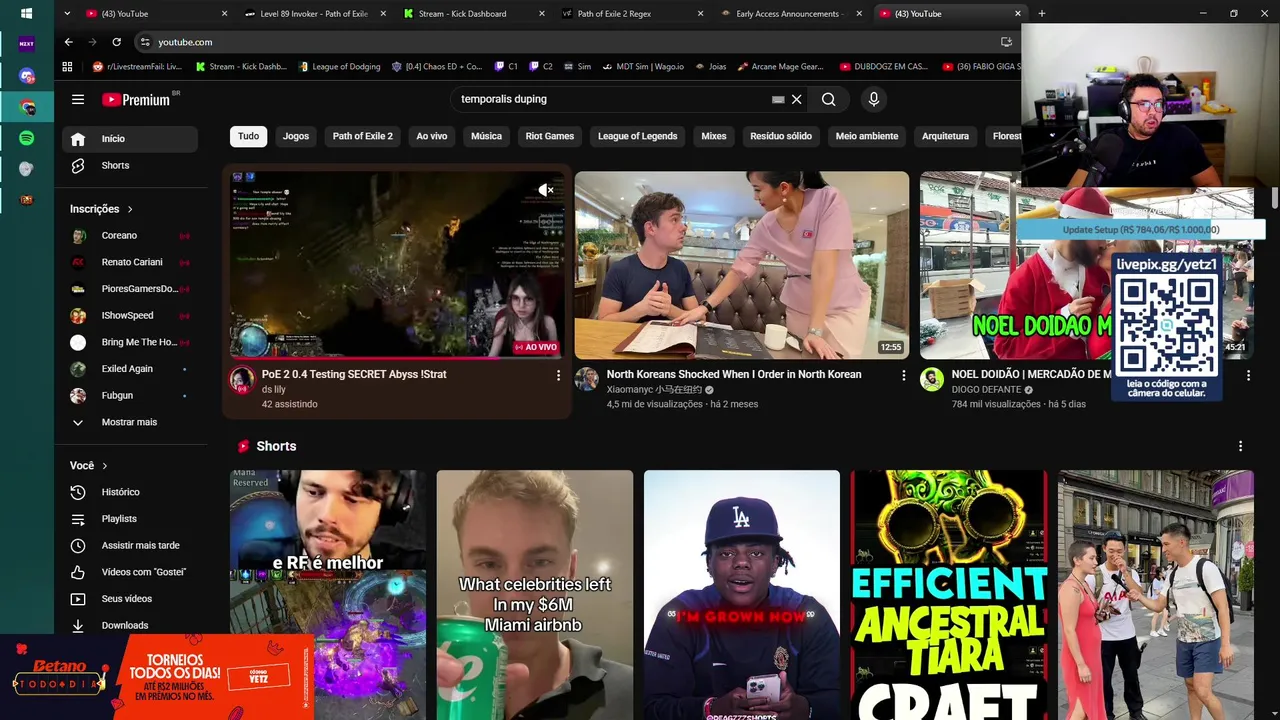Open Renato Cariani subscription
This screenshot has width=1280, height=720.
[x=130, y=262]
